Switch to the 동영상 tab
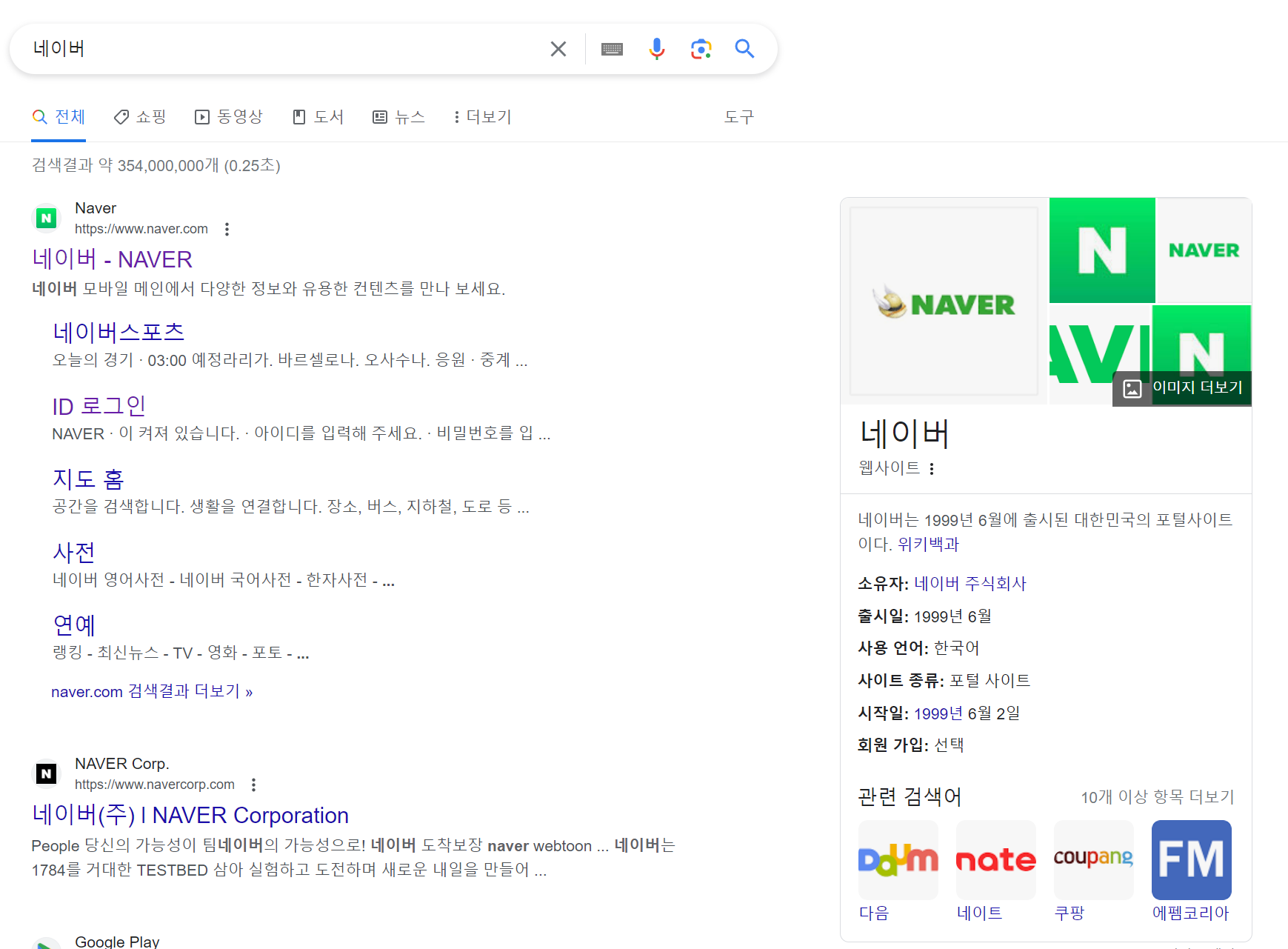The width and height of the screenshot is (1288, 949). point(228,117)
